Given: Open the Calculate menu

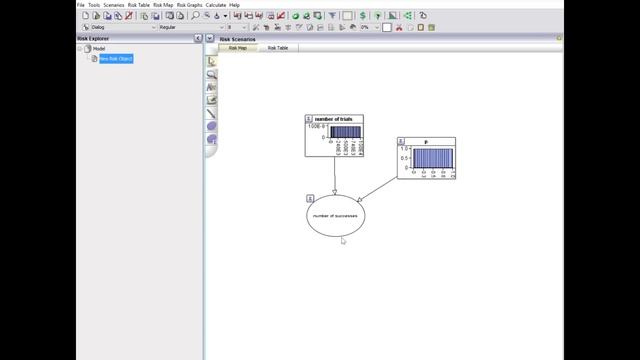Looking at the screenshot, I should 216,5.
